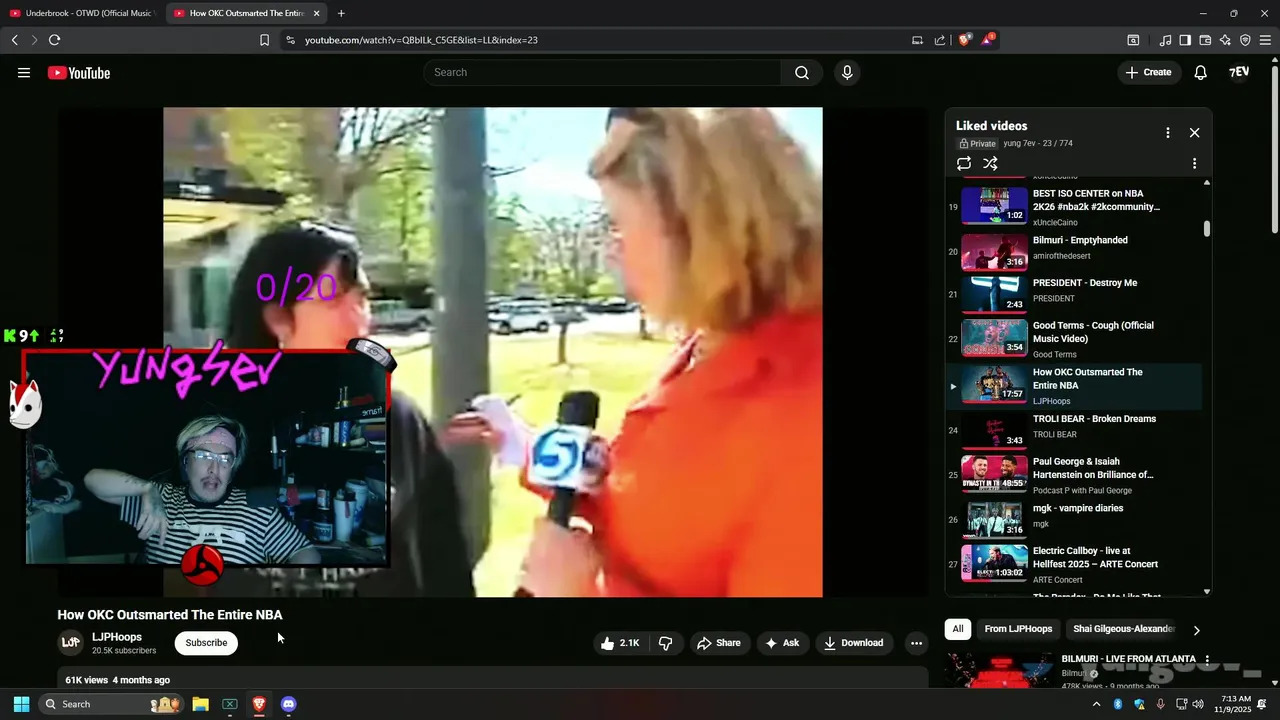Screen dimensions: 1280x720
Task: Select the From LJPHoops chip
Action: (1018, 629)
